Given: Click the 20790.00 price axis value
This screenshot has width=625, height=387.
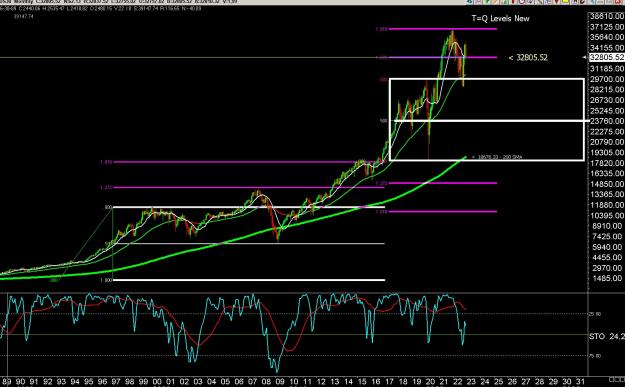Looking at the screenshot, I should pyautogui.click(x=607, y=142).
